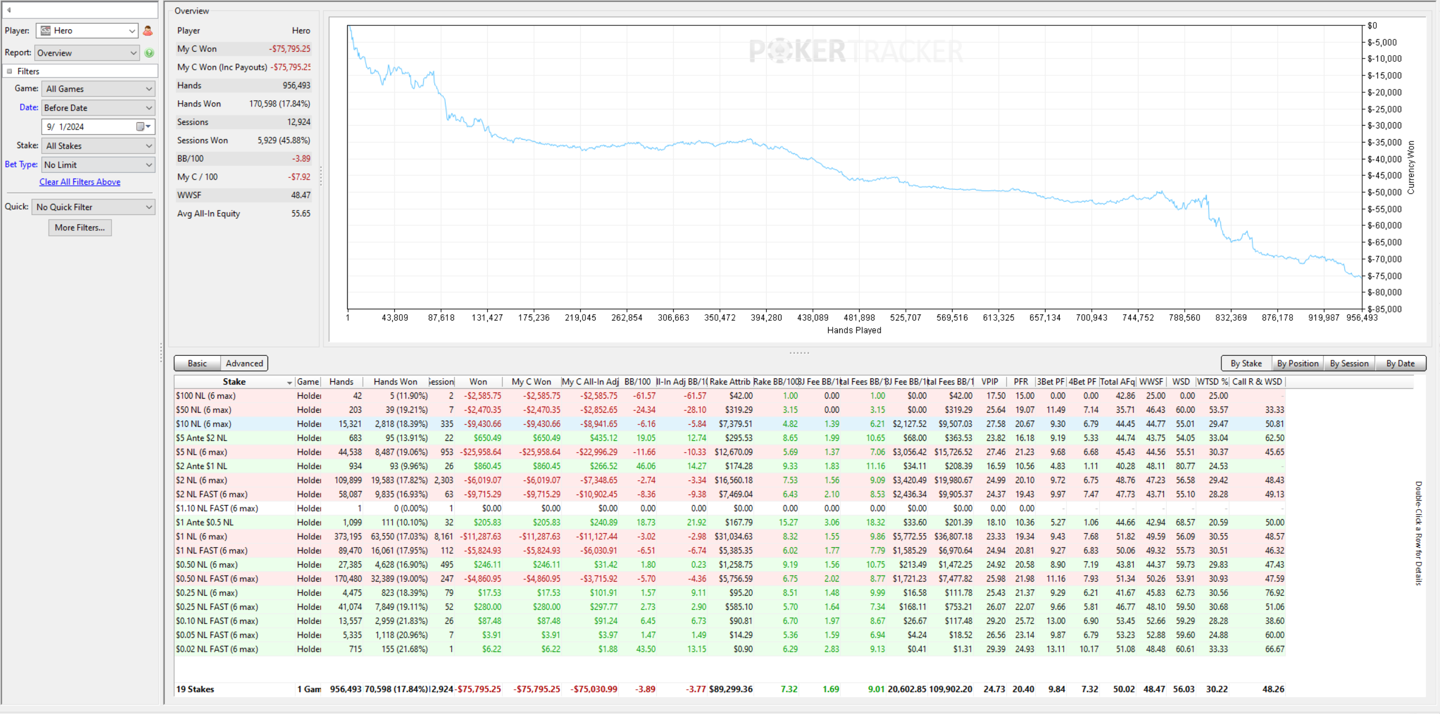Click the red player profile icon
Image resolution: width=1440 pixels, height=714 pixels.
point(149,31)
